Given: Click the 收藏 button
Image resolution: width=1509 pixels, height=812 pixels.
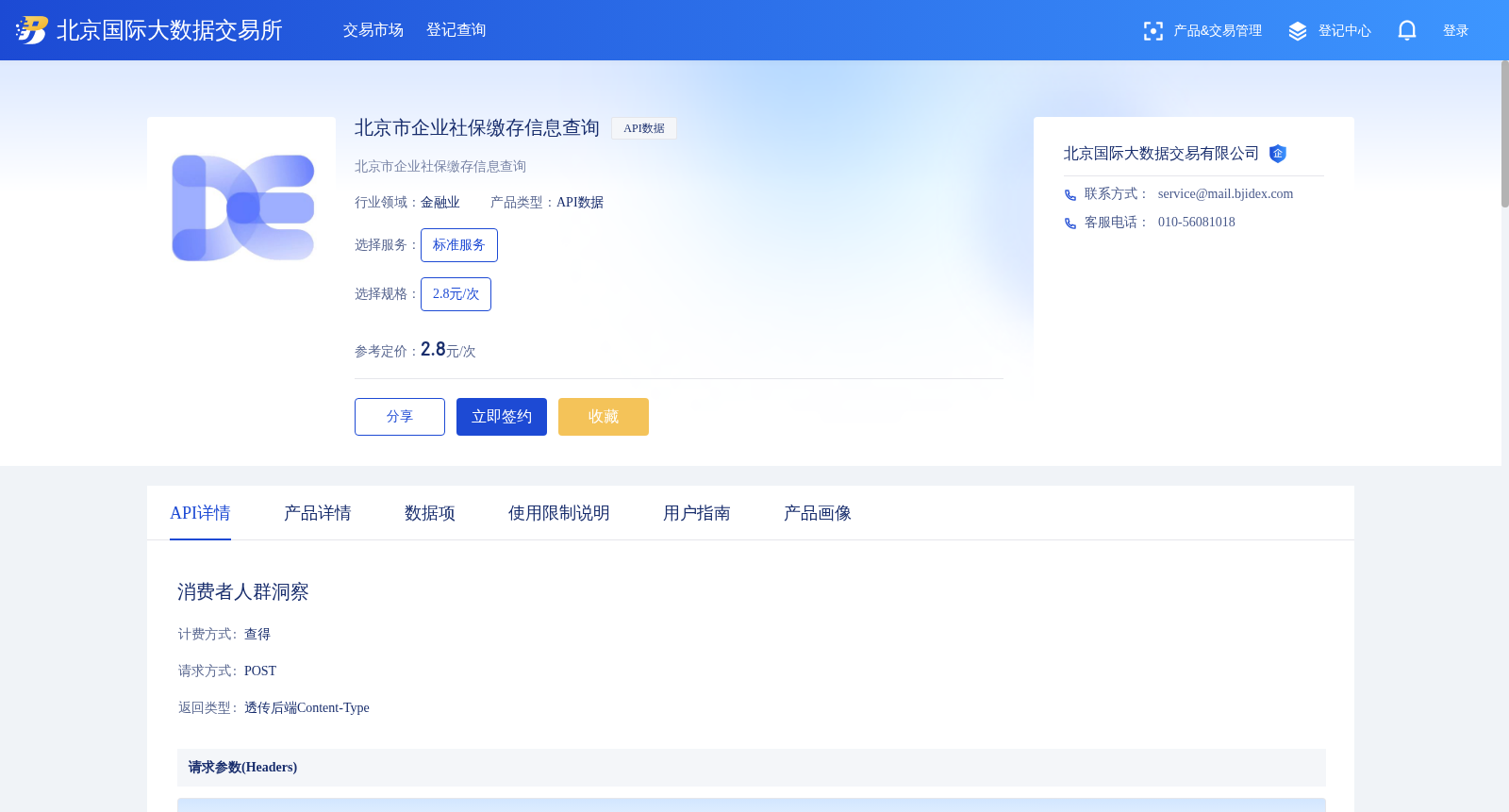Looking at the screenshot, I should (604, 417).
